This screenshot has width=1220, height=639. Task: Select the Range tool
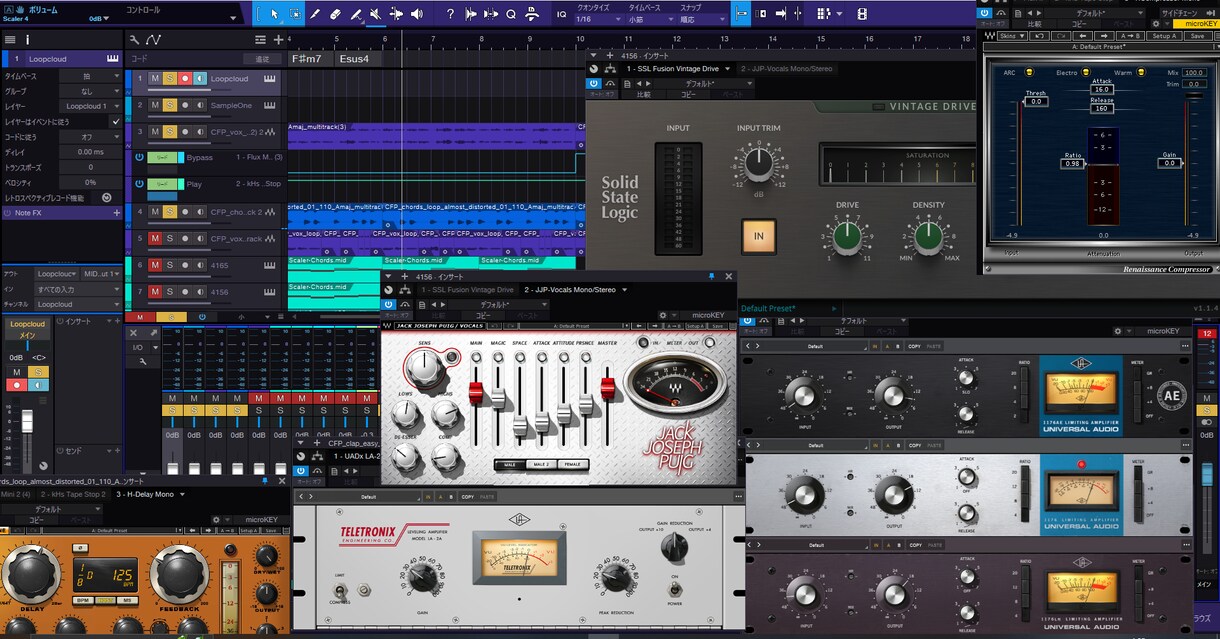[x=296, y=14]
